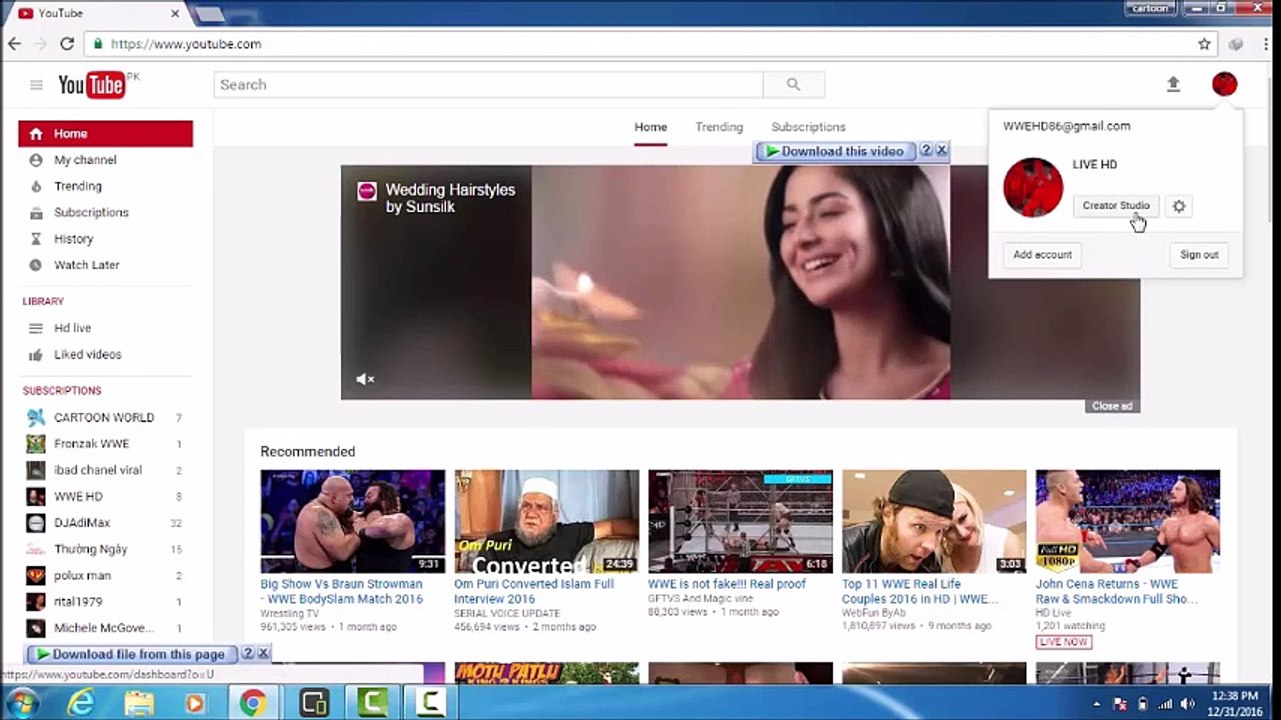Open YouTube settings gear icon

coord(1179,206)
